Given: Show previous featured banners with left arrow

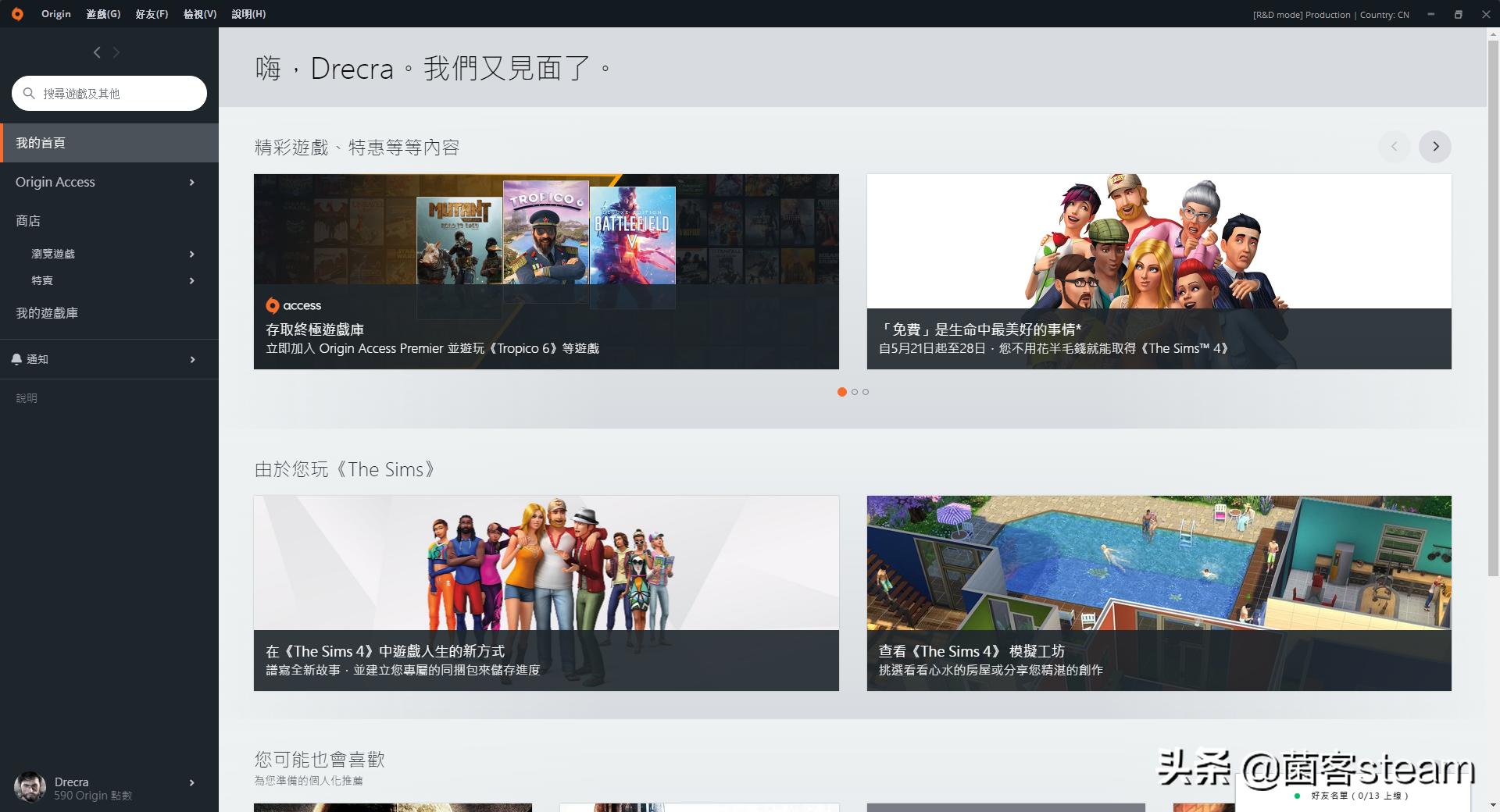Looking at the screenshot, I should coord(1394,147).
